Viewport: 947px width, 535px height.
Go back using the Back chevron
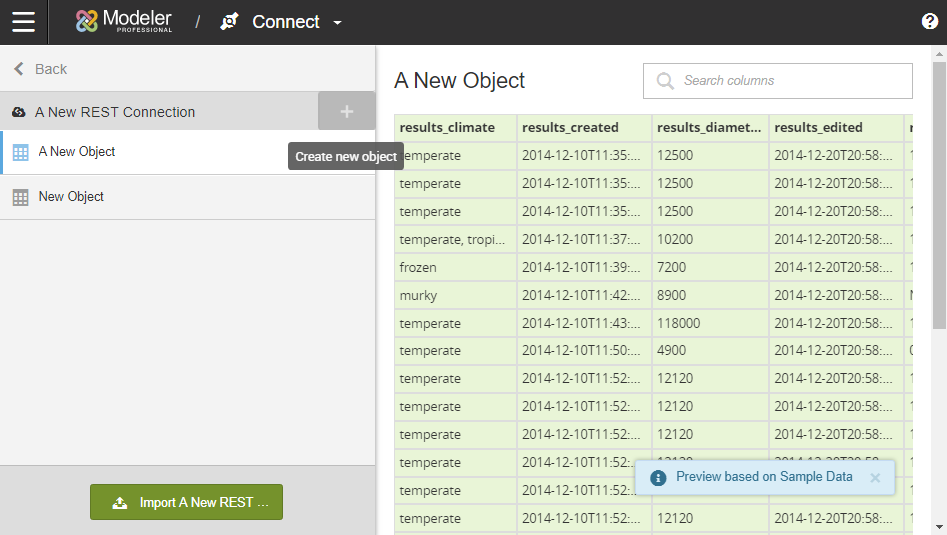pos(19,69)
